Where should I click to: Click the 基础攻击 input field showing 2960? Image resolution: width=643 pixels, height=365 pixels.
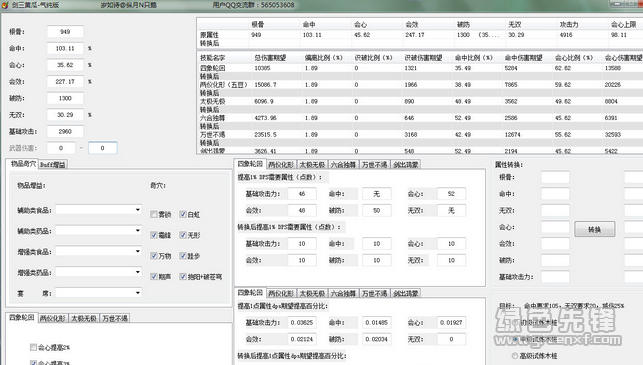[x=65, y=131]
